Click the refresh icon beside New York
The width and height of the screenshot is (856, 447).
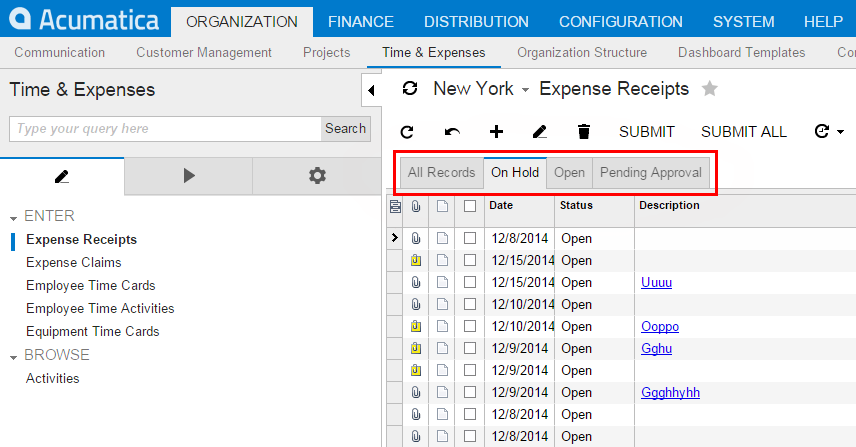(x=410, y=89)
